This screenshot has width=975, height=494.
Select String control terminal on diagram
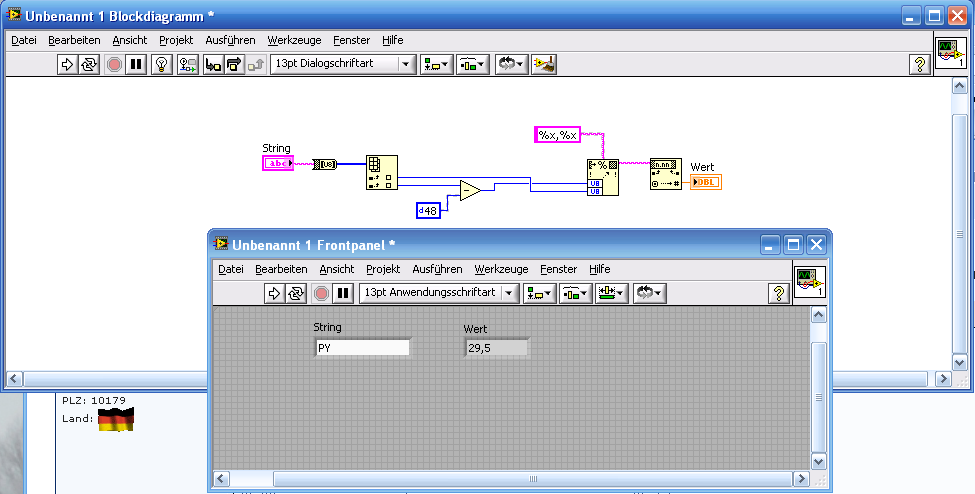[278, 164]
